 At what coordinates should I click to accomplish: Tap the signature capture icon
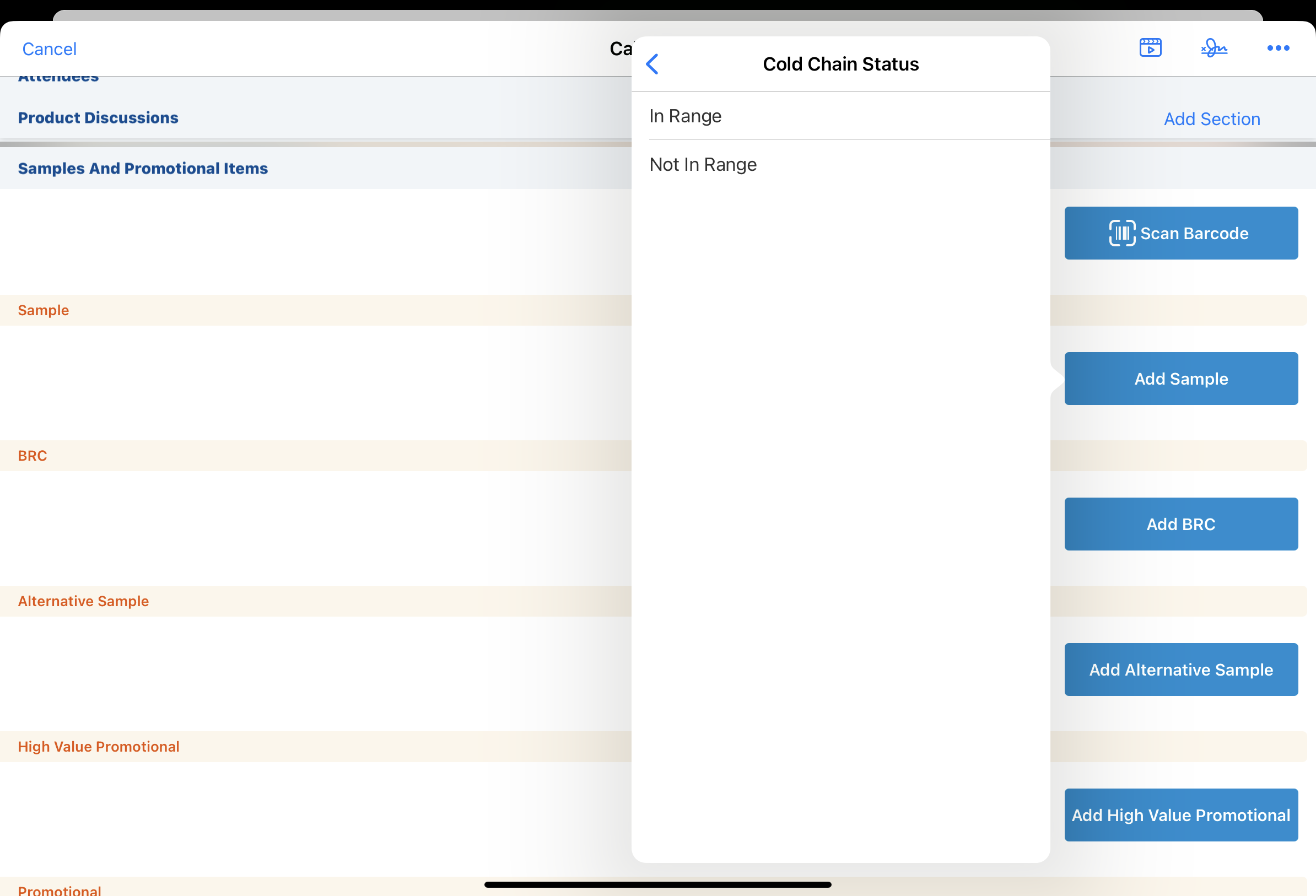tap(1214, 48)
